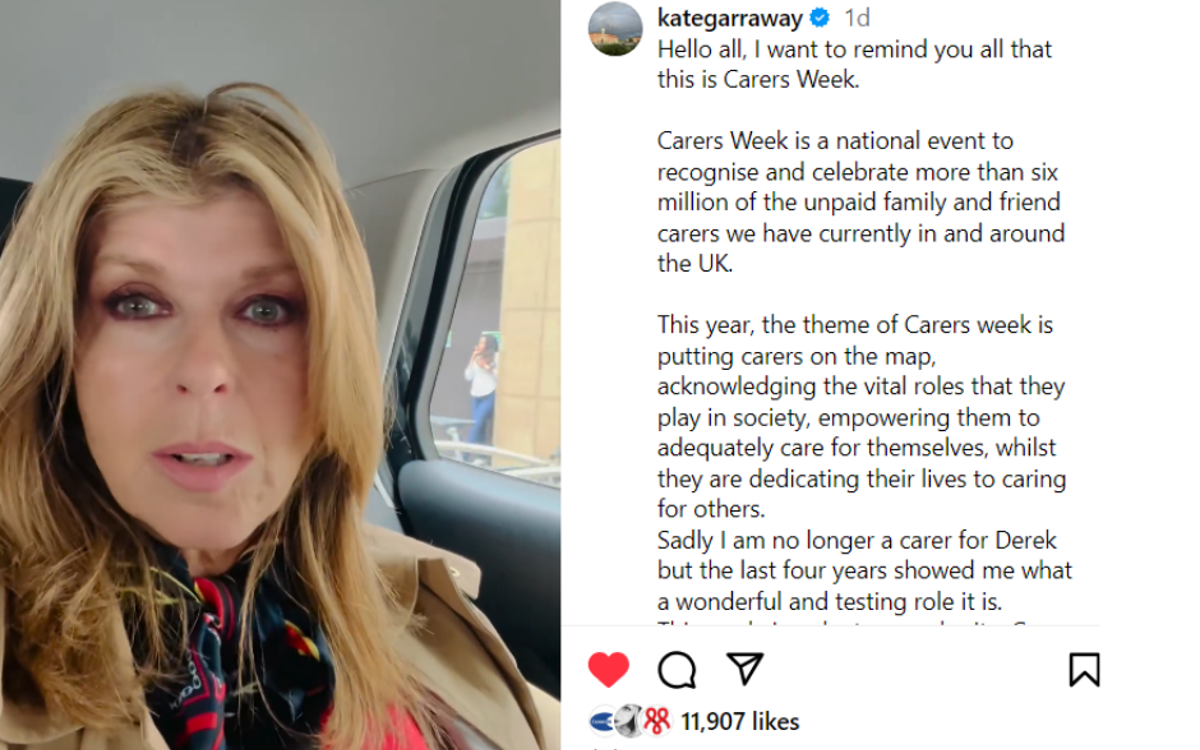Viewport: 1200px width, 750px height.
Task: Open comments with the speech bubble icon
Action: [x=677, y=669]
